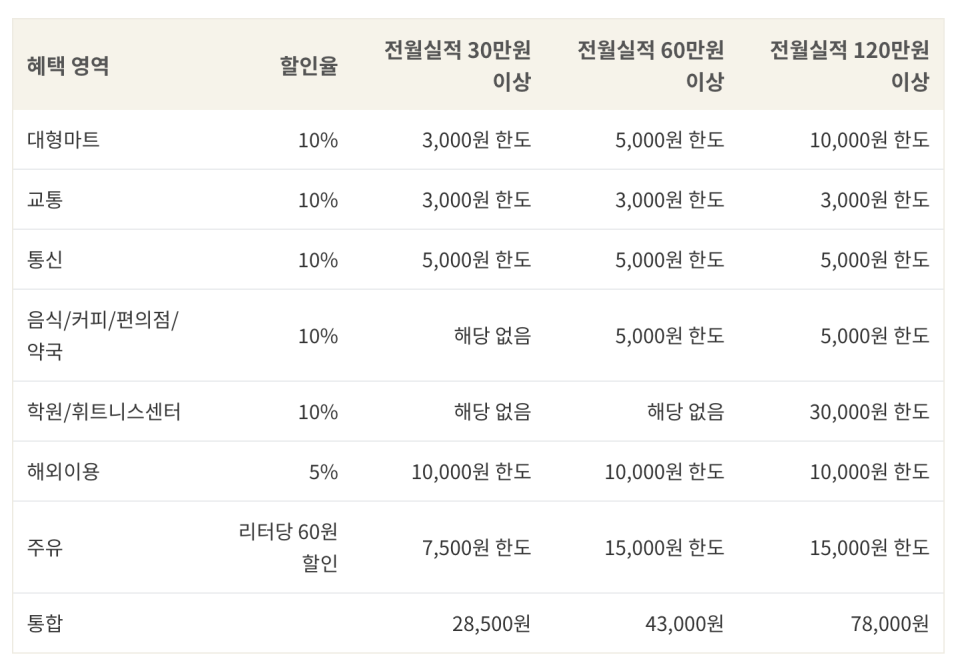Select the 7,500원 한도 cell
966x669 pixels.
tap(476, 548)
